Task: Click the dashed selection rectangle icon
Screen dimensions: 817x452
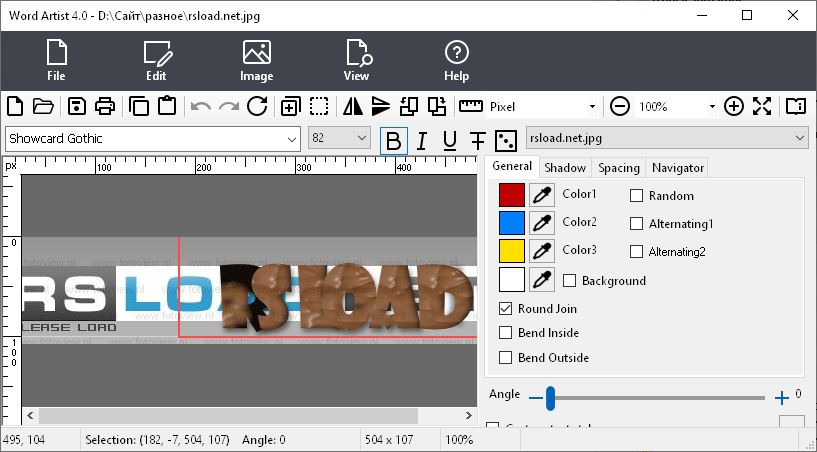Action: click(319, 106)
